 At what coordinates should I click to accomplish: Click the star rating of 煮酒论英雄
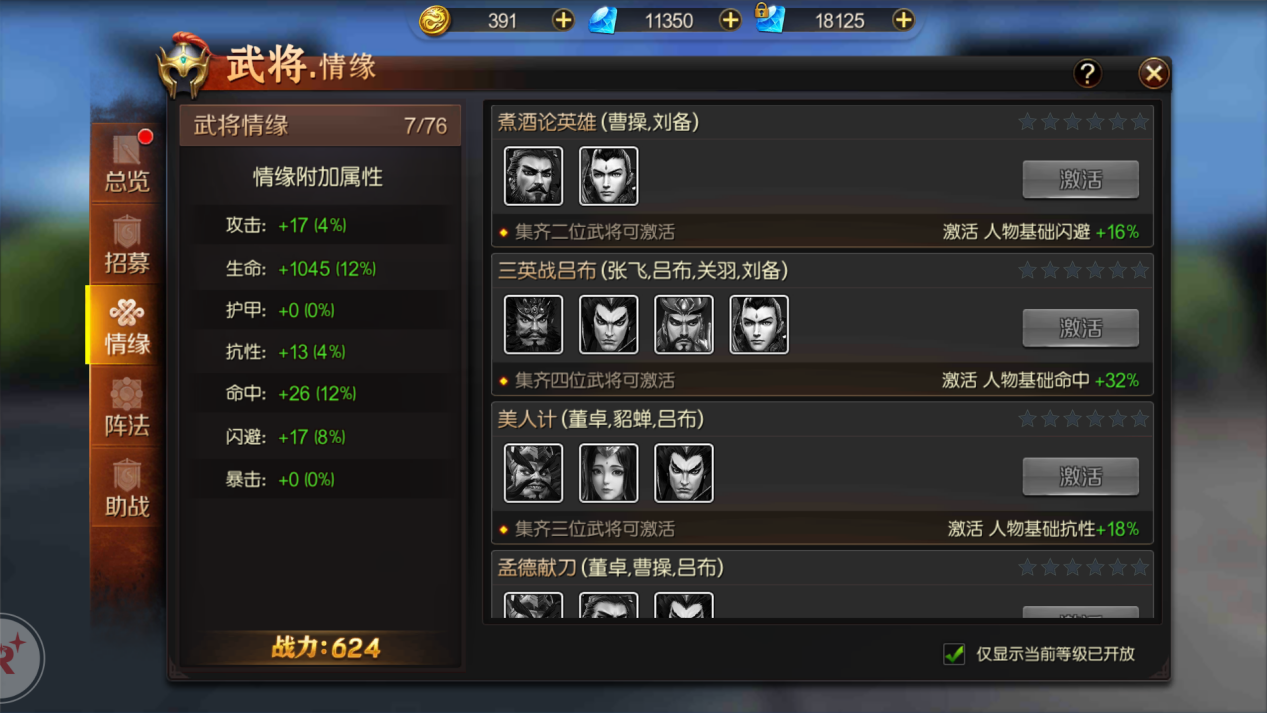[1083, 122]
